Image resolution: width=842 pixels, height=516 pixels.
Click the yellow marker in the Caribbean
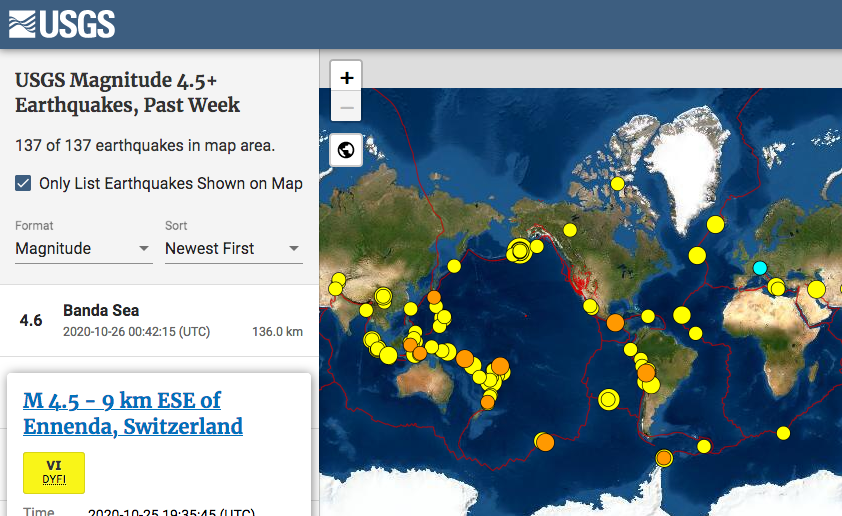coord(648,316)
